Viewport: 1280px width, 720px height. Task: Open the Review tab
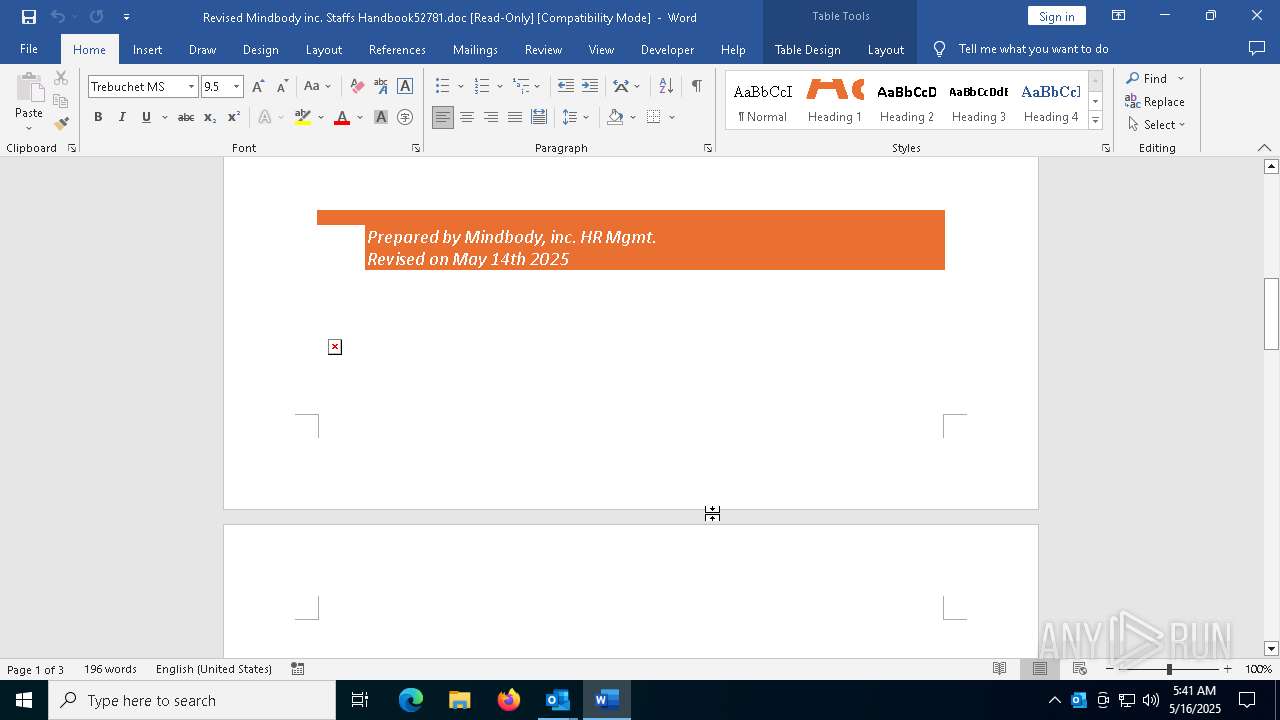click(543, 50)
